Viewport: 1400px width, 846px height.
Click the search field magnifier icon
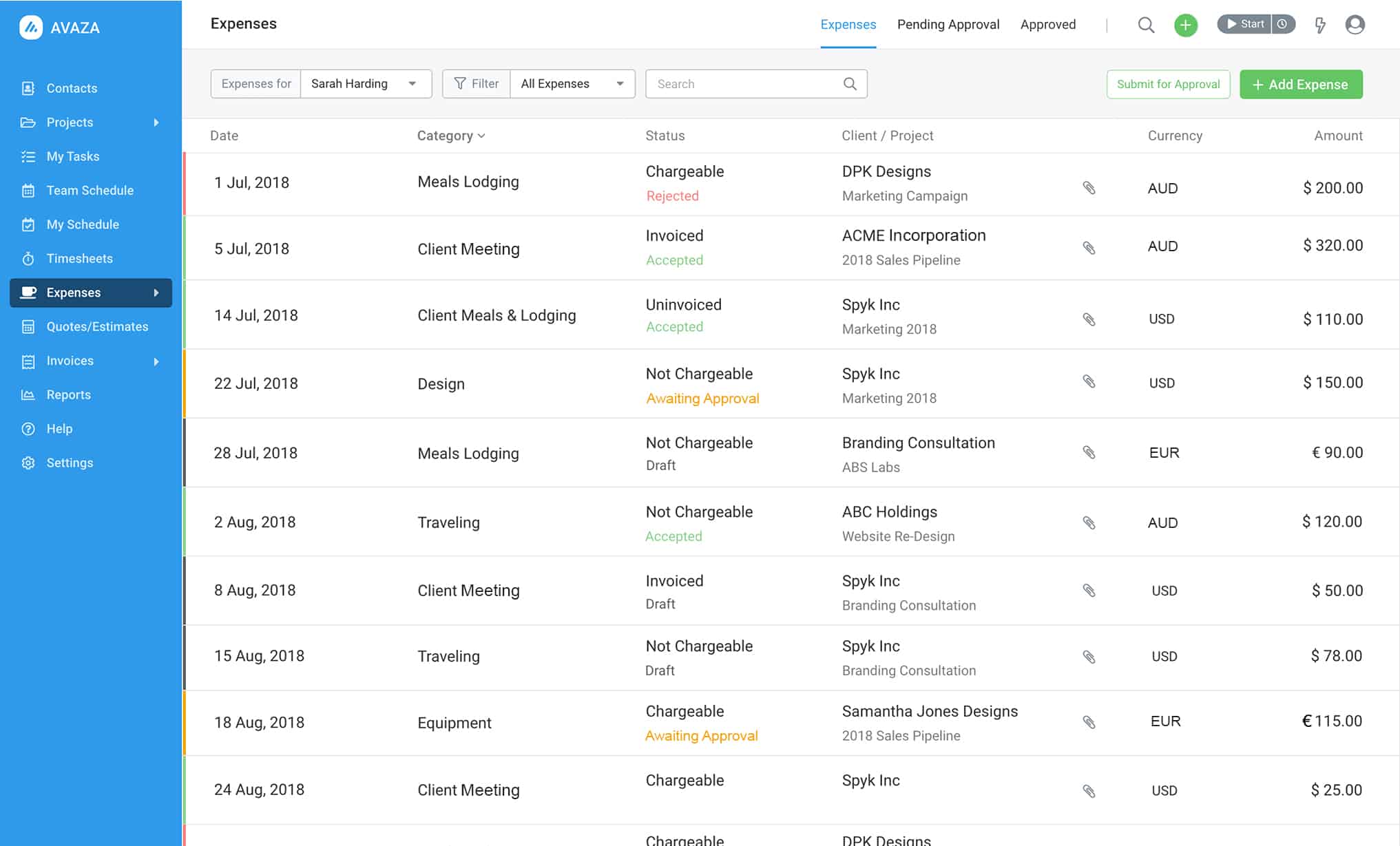(850, 84)
